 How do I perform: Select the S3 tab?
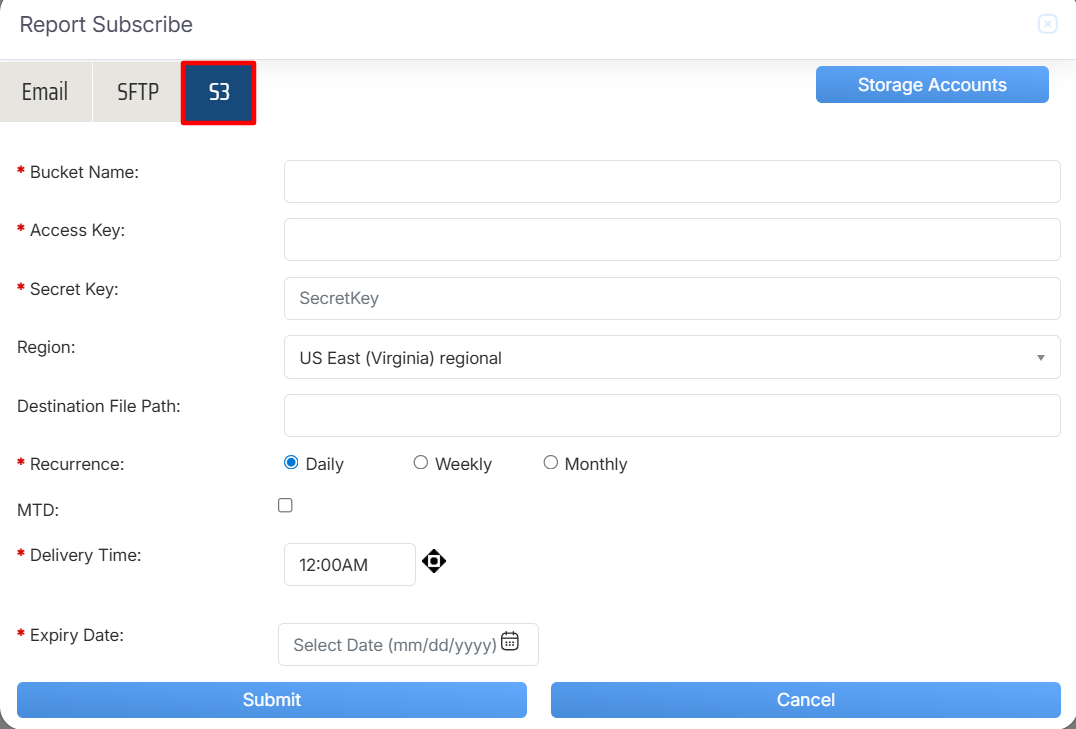219,93
